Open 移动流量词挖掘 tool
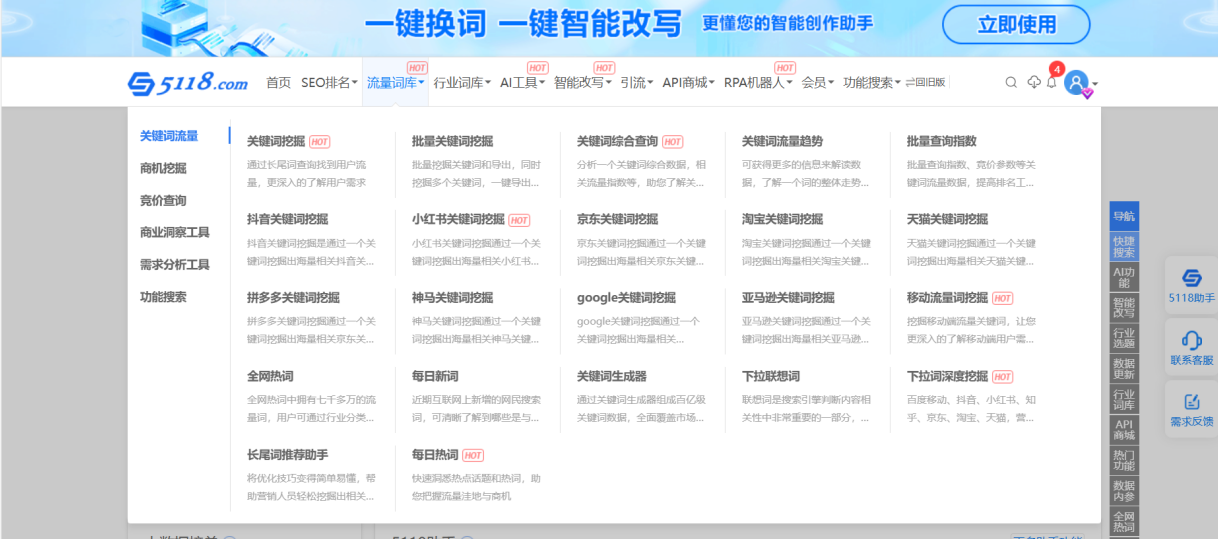Image resolution: width=1218 pixels, height=539 pixels. (x=947, y=297)
